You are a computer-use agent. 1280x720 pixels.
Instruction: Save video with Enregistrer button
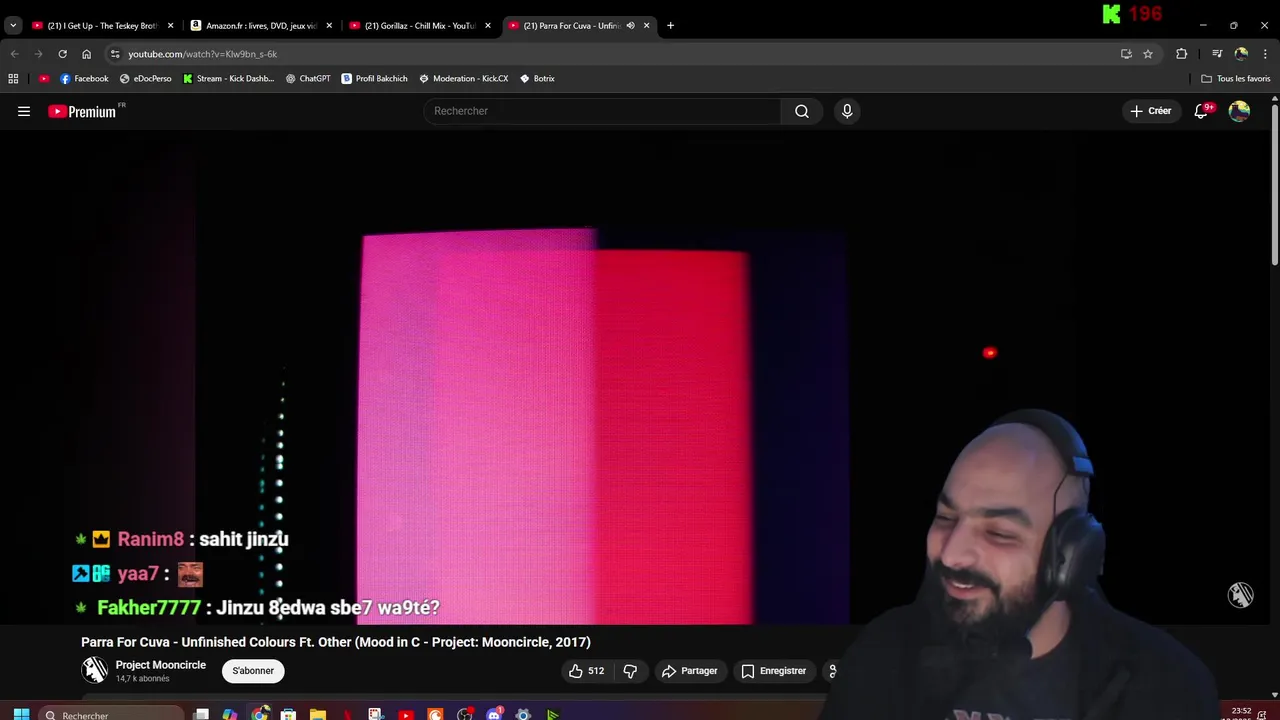[x=774, y=671]
